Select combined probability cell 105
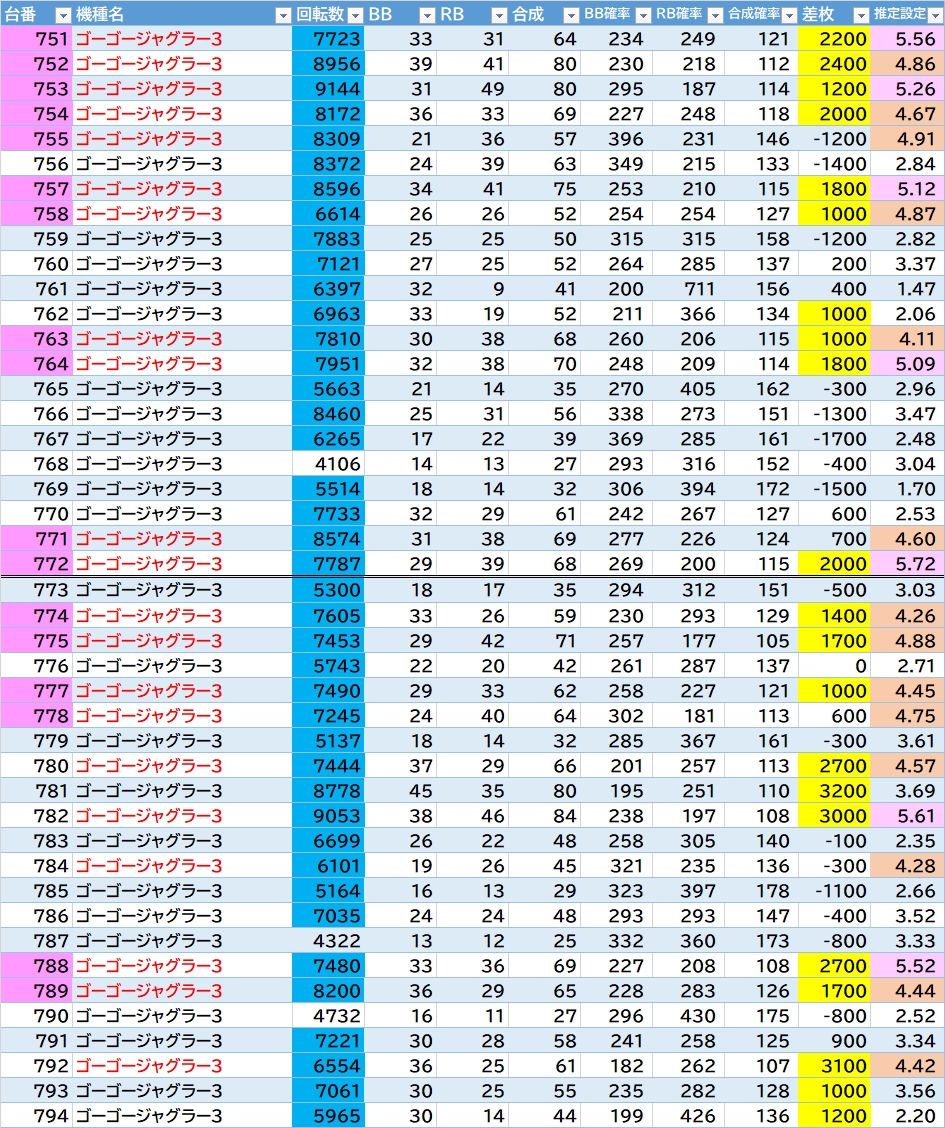The width and height of the screenshot is (945, 1128). [x=760, y=641]
